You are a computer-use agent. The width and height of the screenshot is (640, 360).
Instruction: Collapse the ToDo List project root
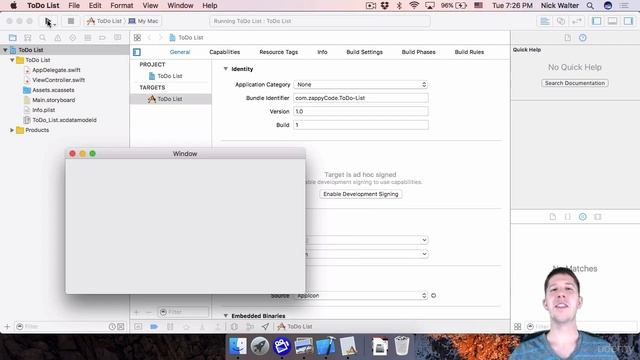(5, 50)
